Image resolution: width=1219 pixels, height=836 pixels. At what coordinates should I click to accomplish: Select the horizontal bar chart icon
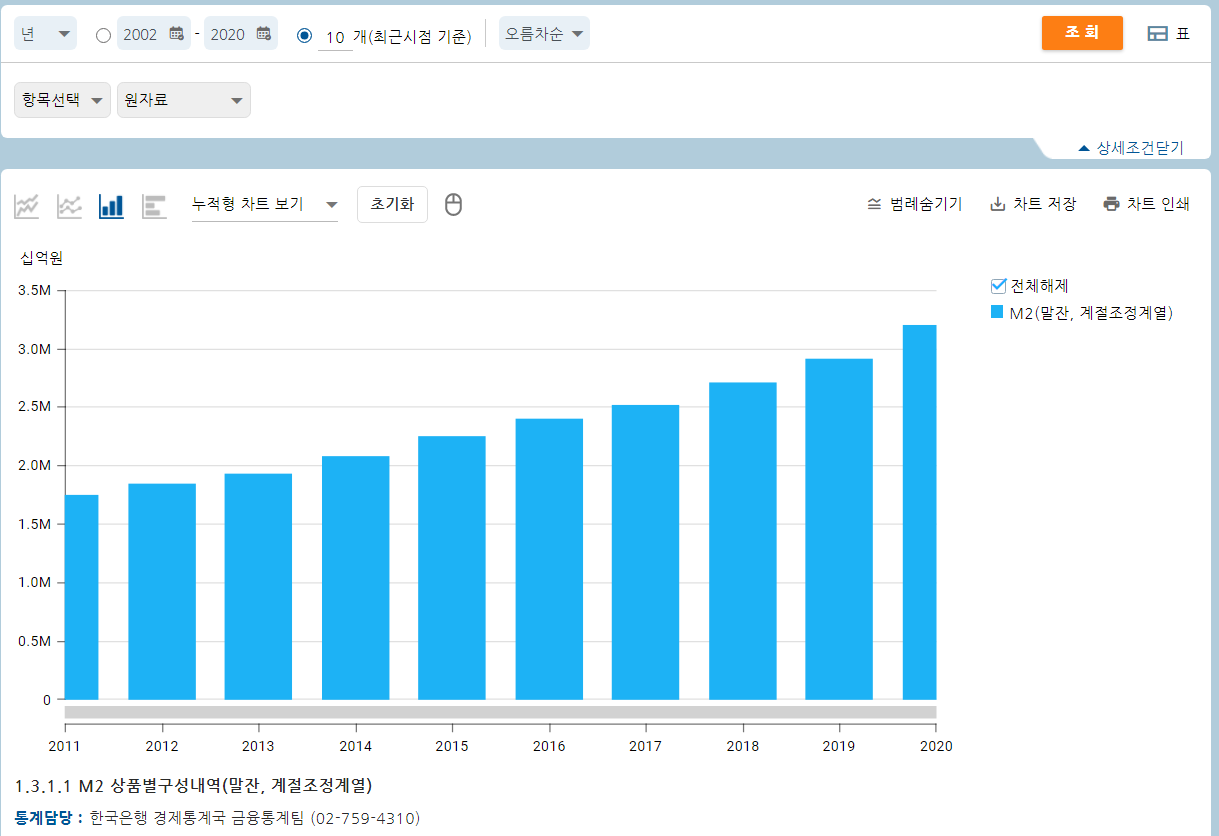click(x=154, y=206)
